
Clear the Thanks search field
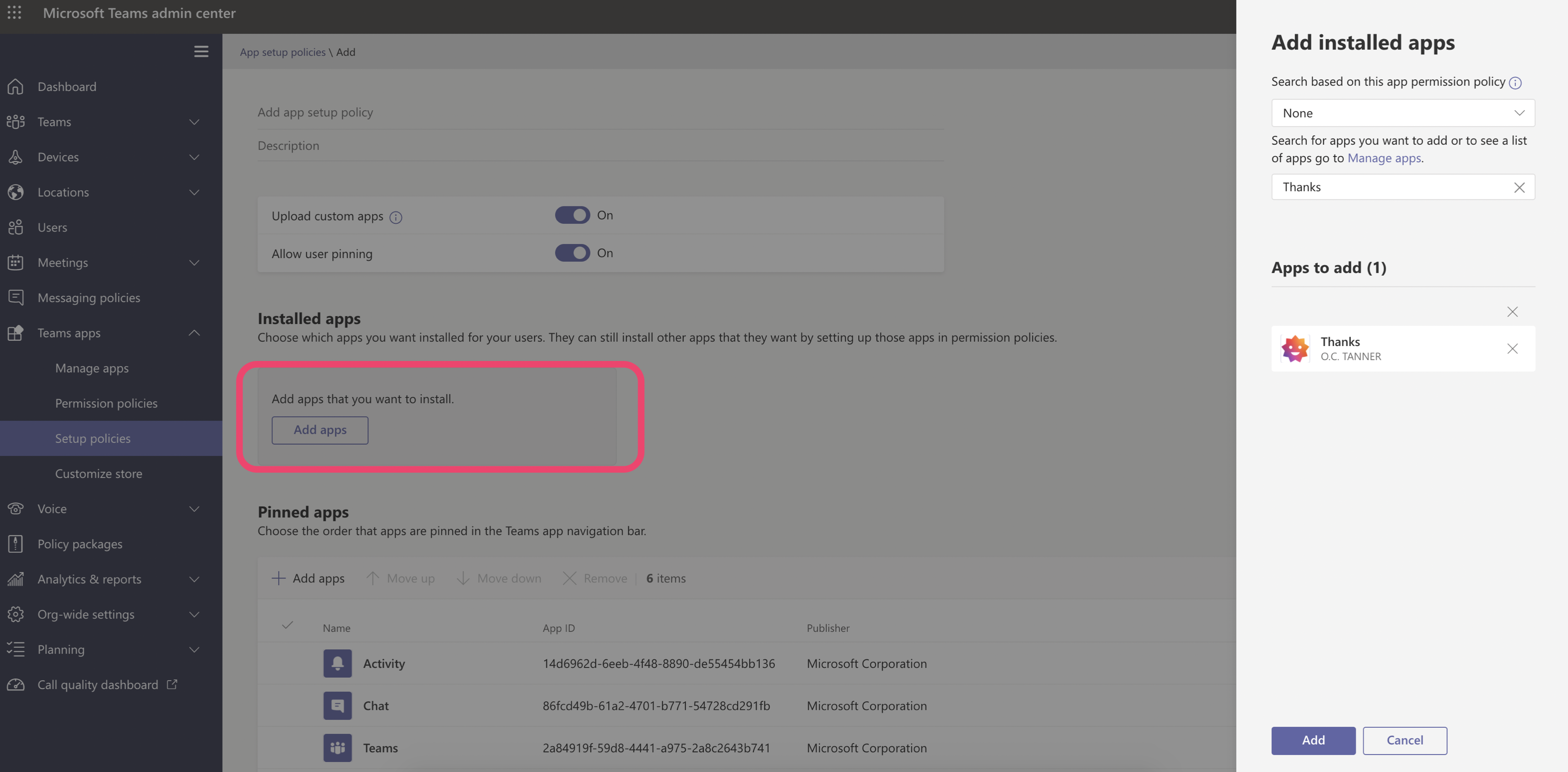point(1519,187)
